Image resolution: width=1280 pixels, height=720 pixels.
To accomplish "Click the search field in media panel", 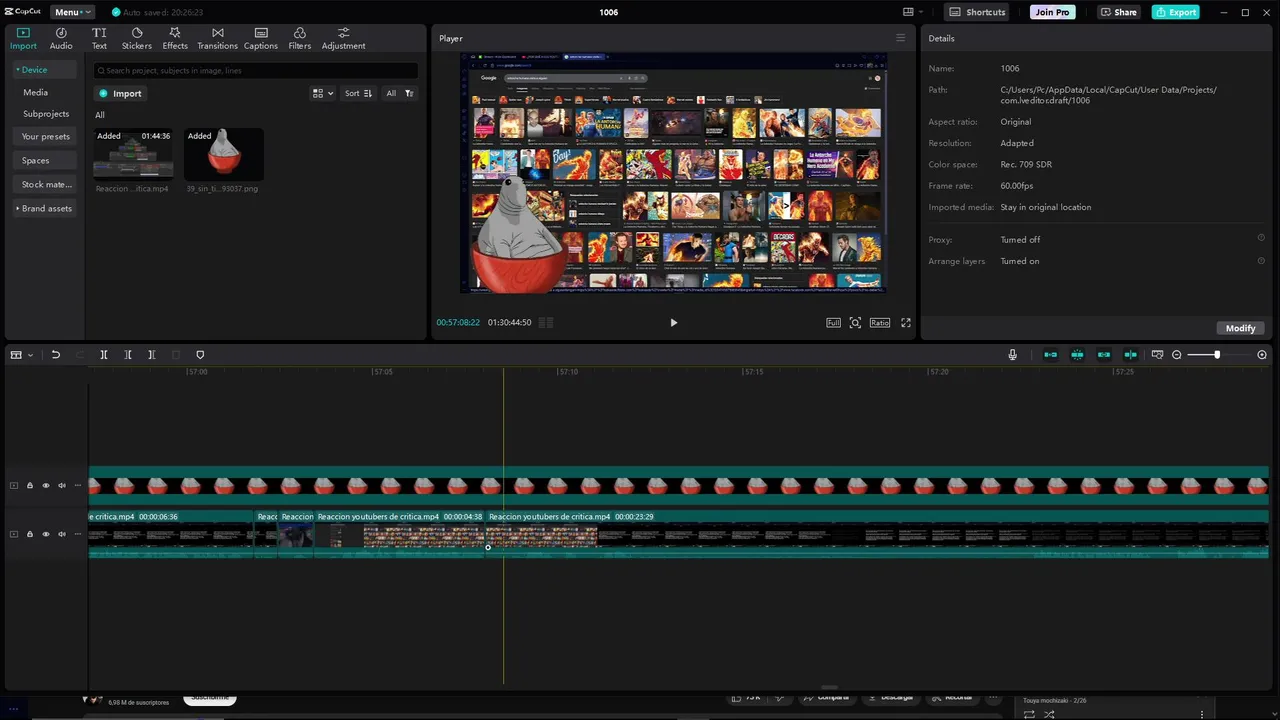I will pyautogui.click(x=256, y=70).
